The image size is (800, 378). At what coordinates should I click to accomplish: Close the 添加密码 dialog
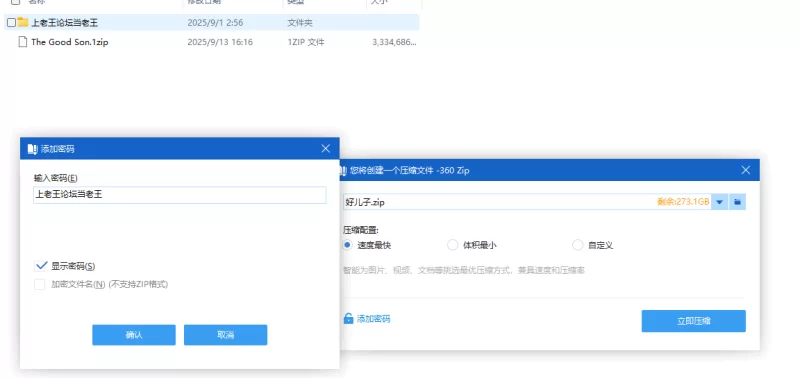point(326,148)
